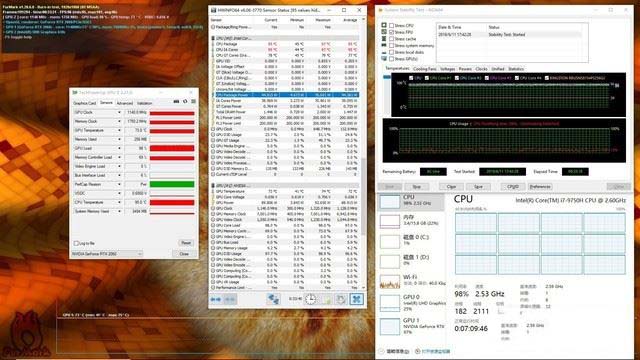The width and height of the screenshot is (640, 360).
Task: Click Reset button in GPU-Z
Action: click(x=186, y=243)
